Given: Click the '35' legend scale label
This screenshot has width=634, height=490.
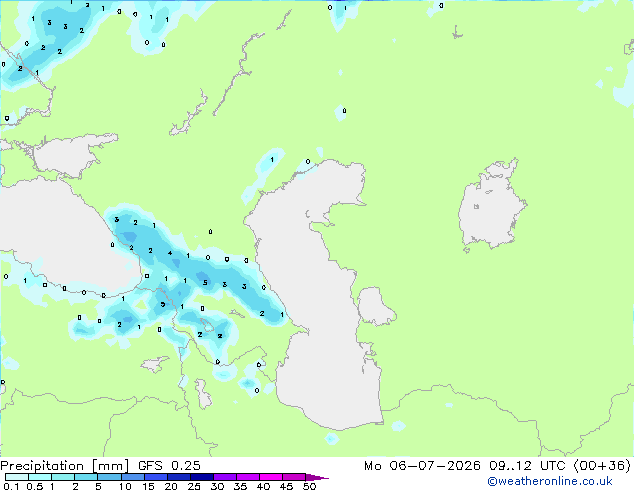Looking at the screenshot, I should pyautogui.click(x=241, y=486).
